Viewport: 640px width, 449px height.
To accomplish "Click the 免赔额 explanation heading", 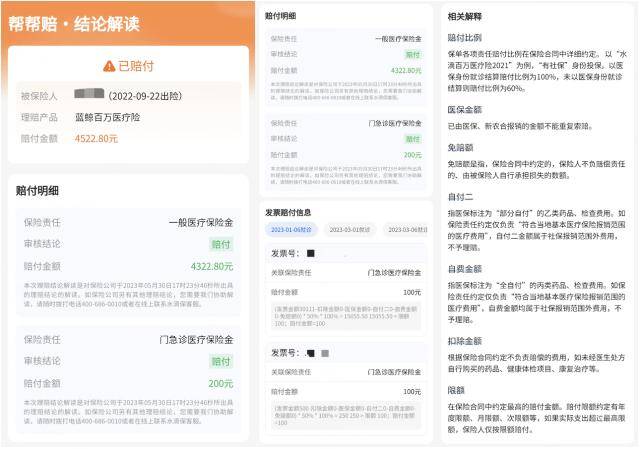I will click(x=459, y=146).
